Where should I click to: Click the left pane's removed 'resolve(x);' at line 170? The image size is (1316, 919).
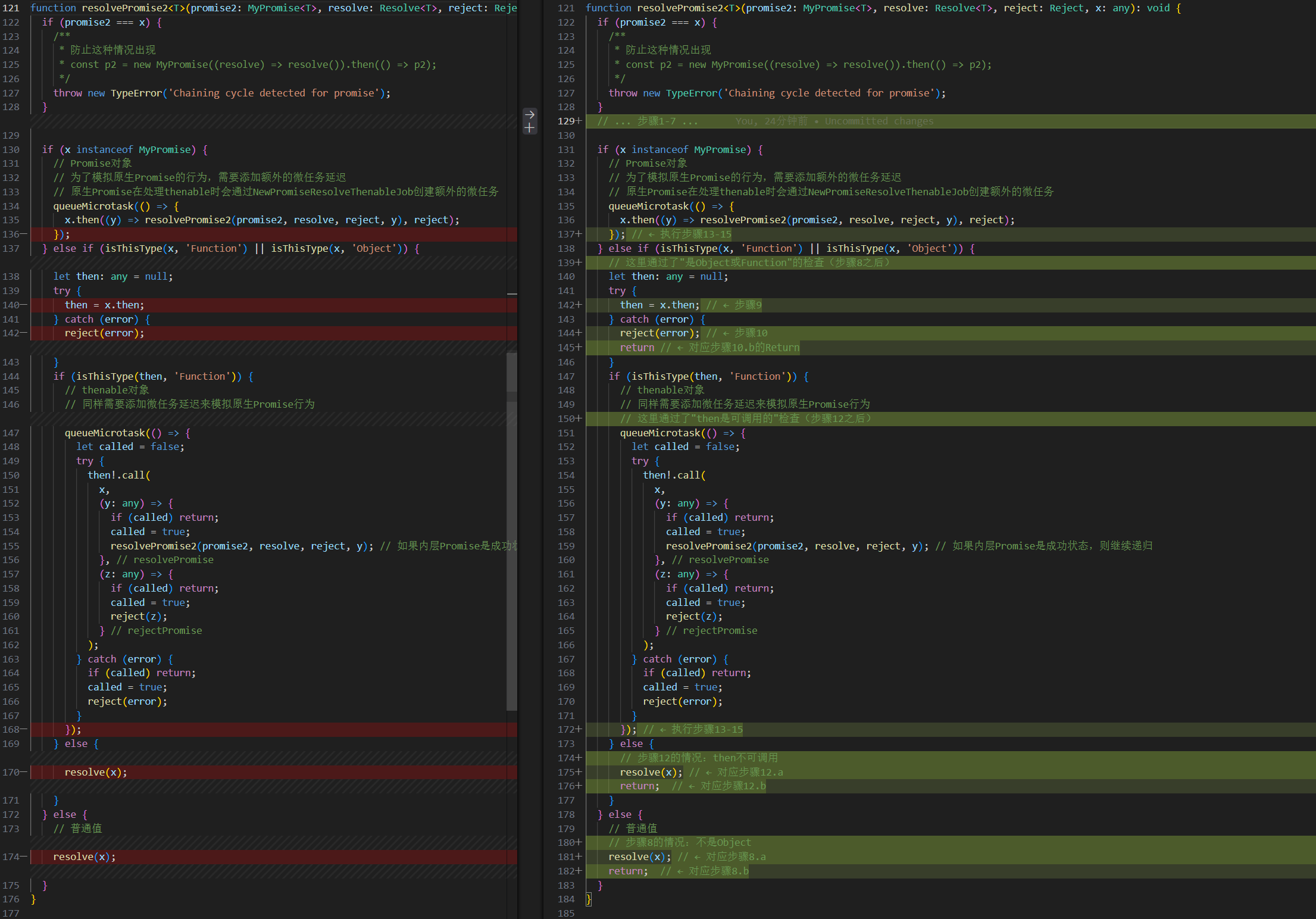click(95, 772)
